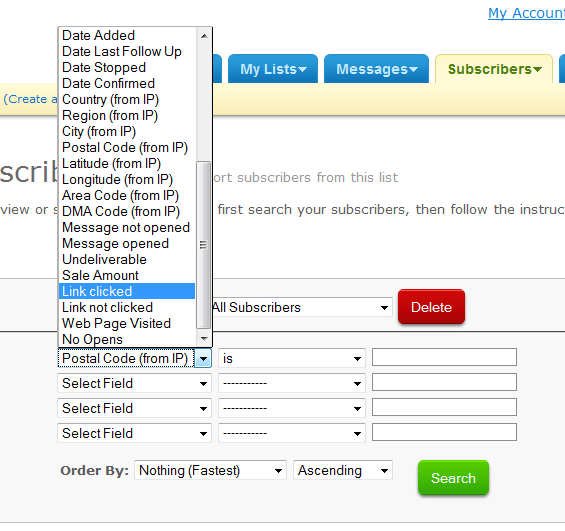Open the Messages tab menu

pyautogui.click(x=377, y=69)
